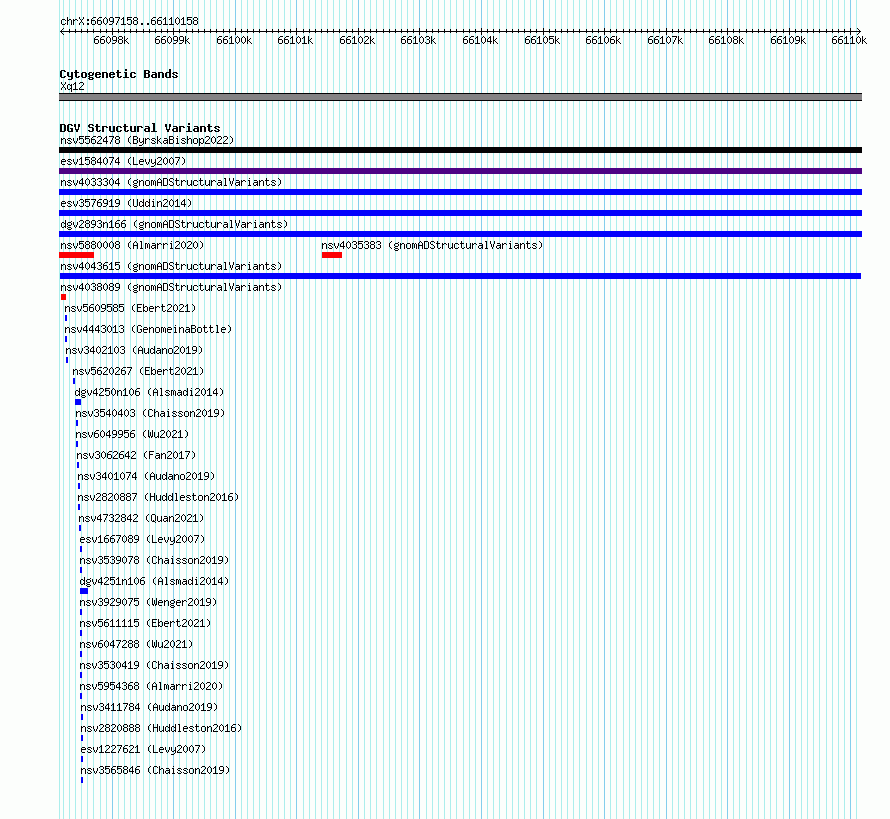Select the purple esv1584074 variant bar

point(460,171)
